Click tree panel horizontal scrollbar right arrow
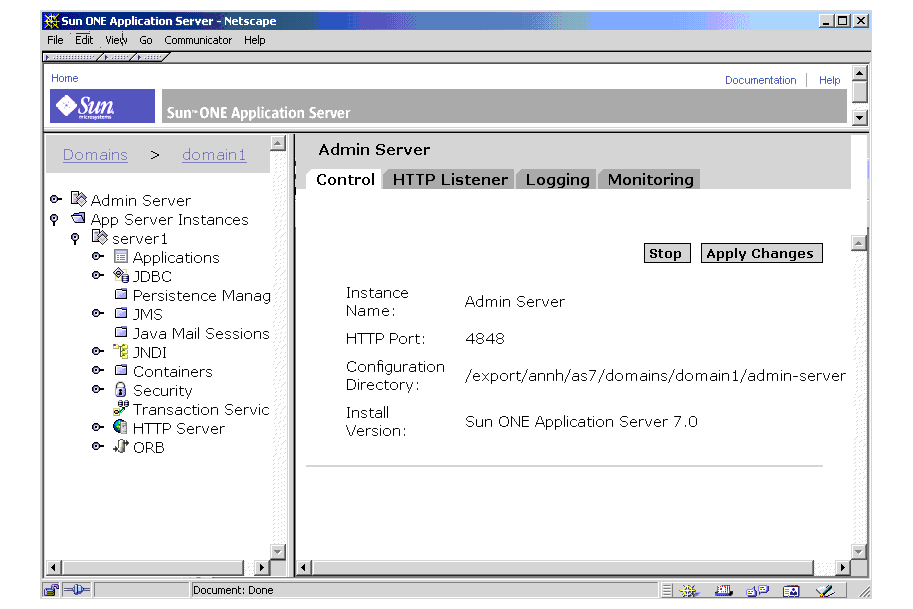The image size is (913, 609). point(261,567)
